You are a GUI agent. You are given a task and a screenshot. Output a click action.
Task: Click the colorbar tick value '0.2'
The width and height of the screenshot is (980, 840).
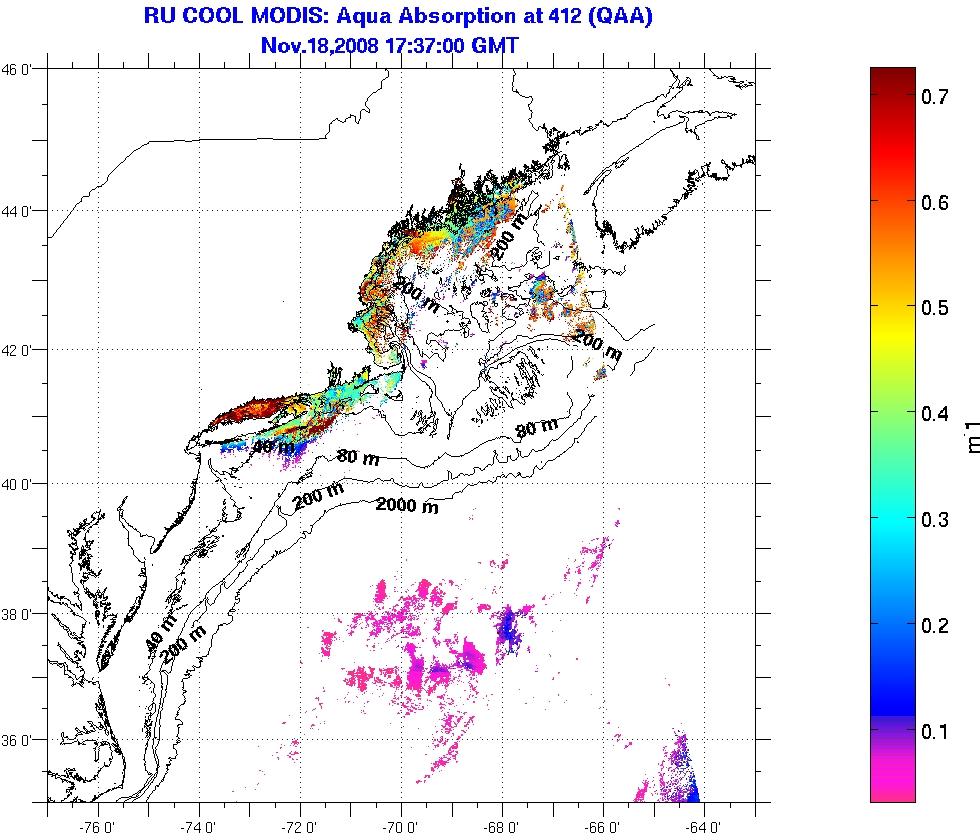[x=935, y=625]
